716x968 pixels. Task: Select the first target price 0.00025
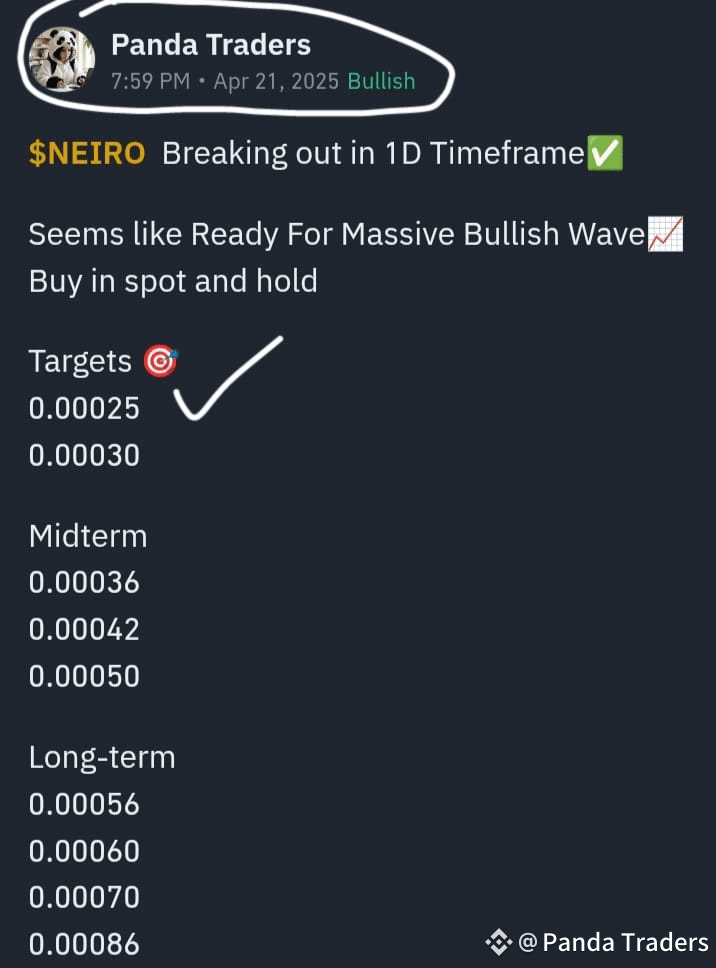[84, 407]
